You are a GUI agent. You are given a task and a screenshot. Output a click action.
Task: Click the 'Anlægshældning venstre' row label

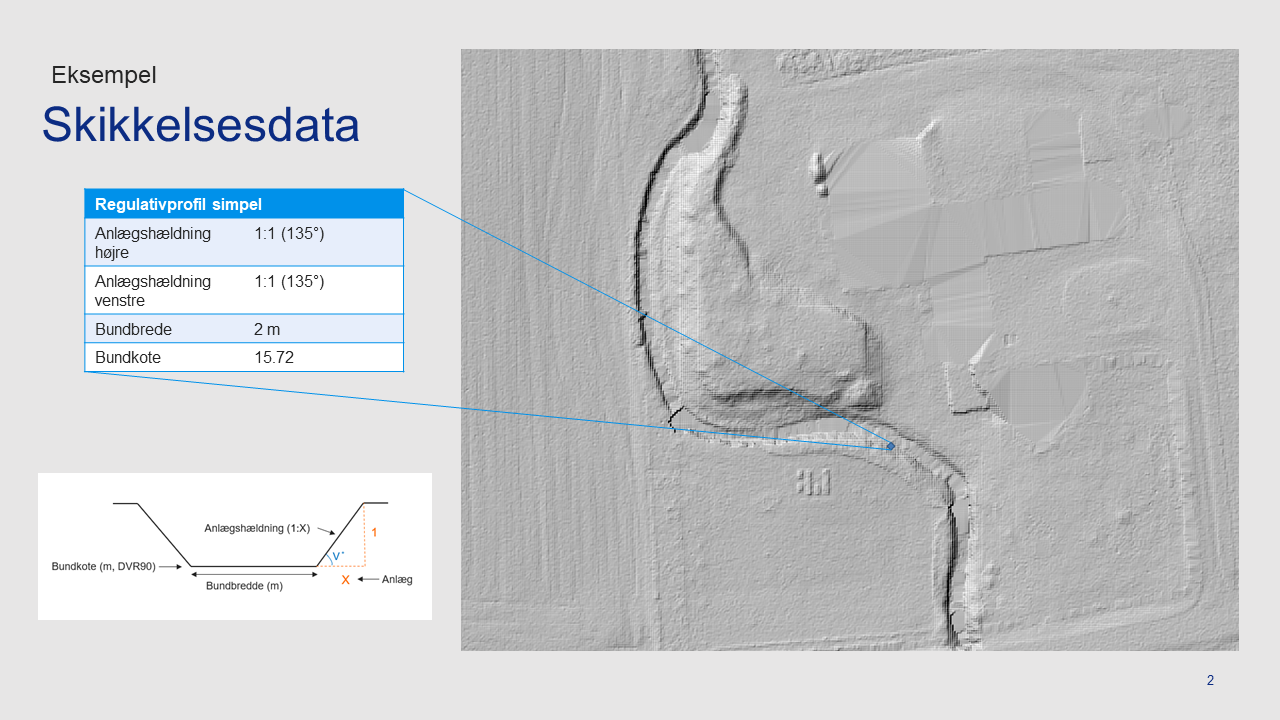point(153,291)
